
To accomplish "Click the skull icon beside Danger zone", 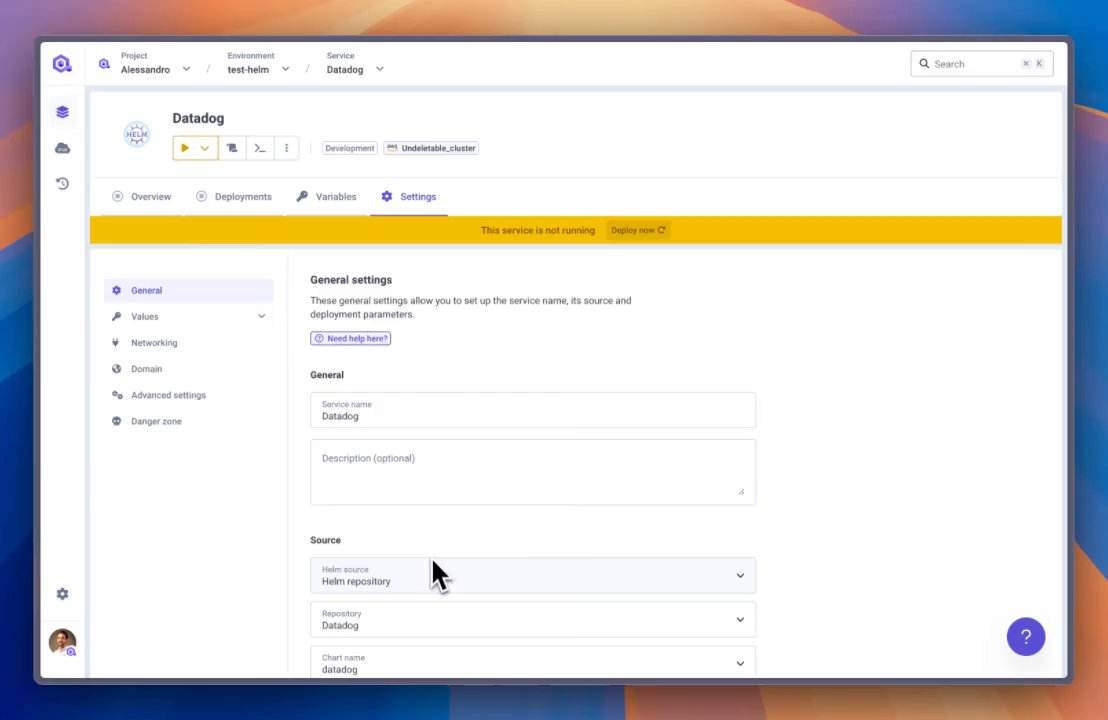I will tap(117, 421).
